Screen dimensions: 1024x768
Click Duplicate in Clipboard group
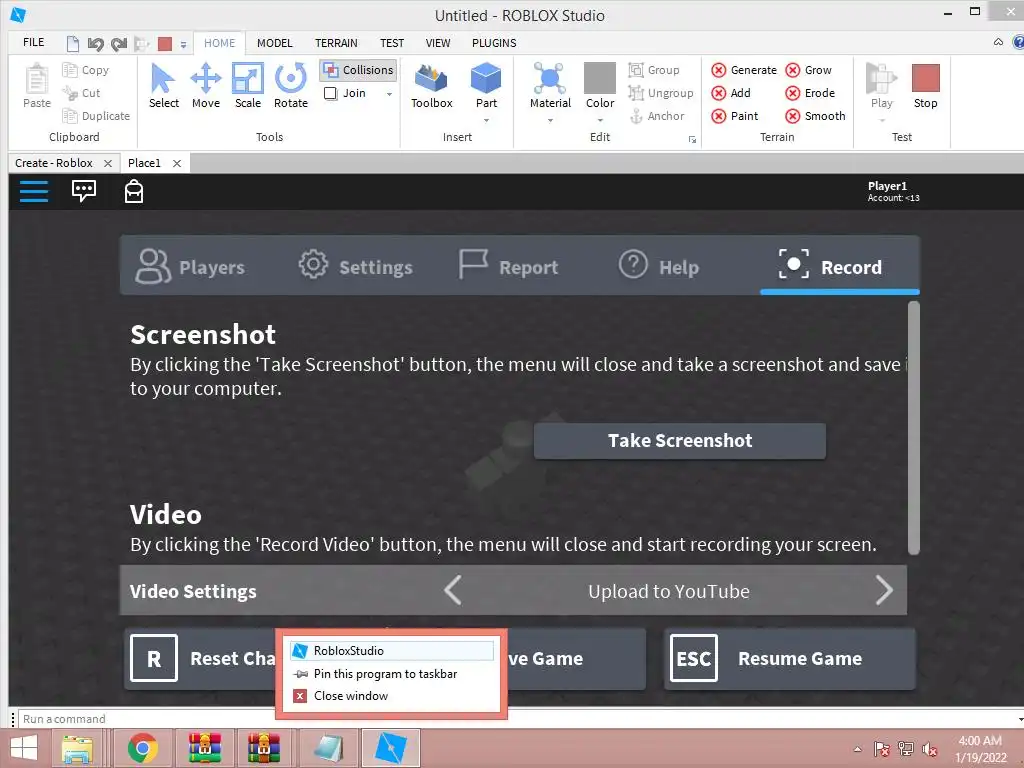pos(96,116)
